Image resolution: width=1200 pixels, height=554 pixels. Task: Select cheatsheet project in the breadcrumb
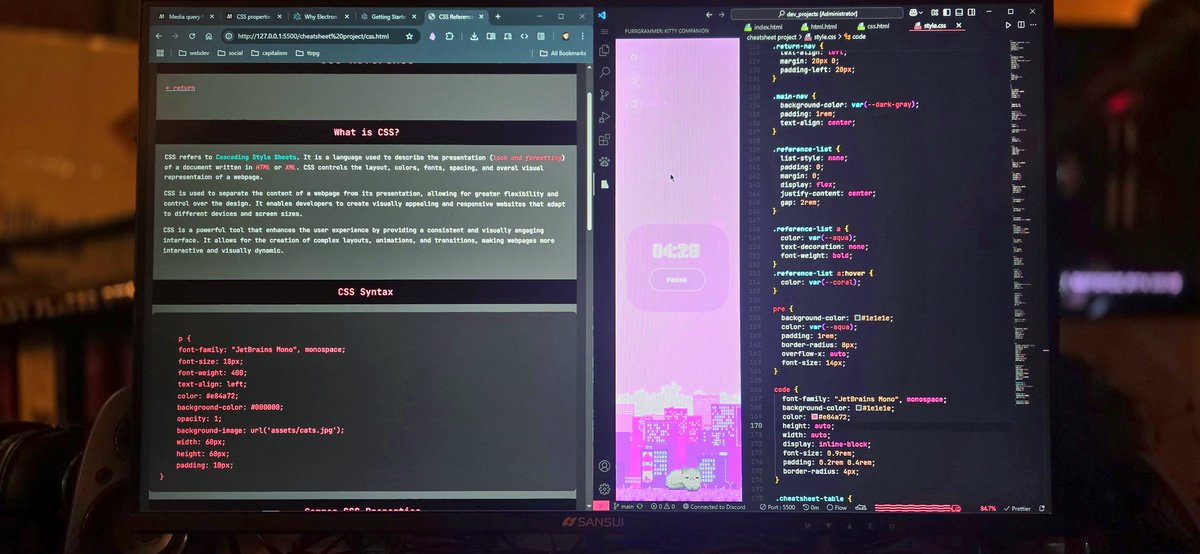click(x=770, y=36)
